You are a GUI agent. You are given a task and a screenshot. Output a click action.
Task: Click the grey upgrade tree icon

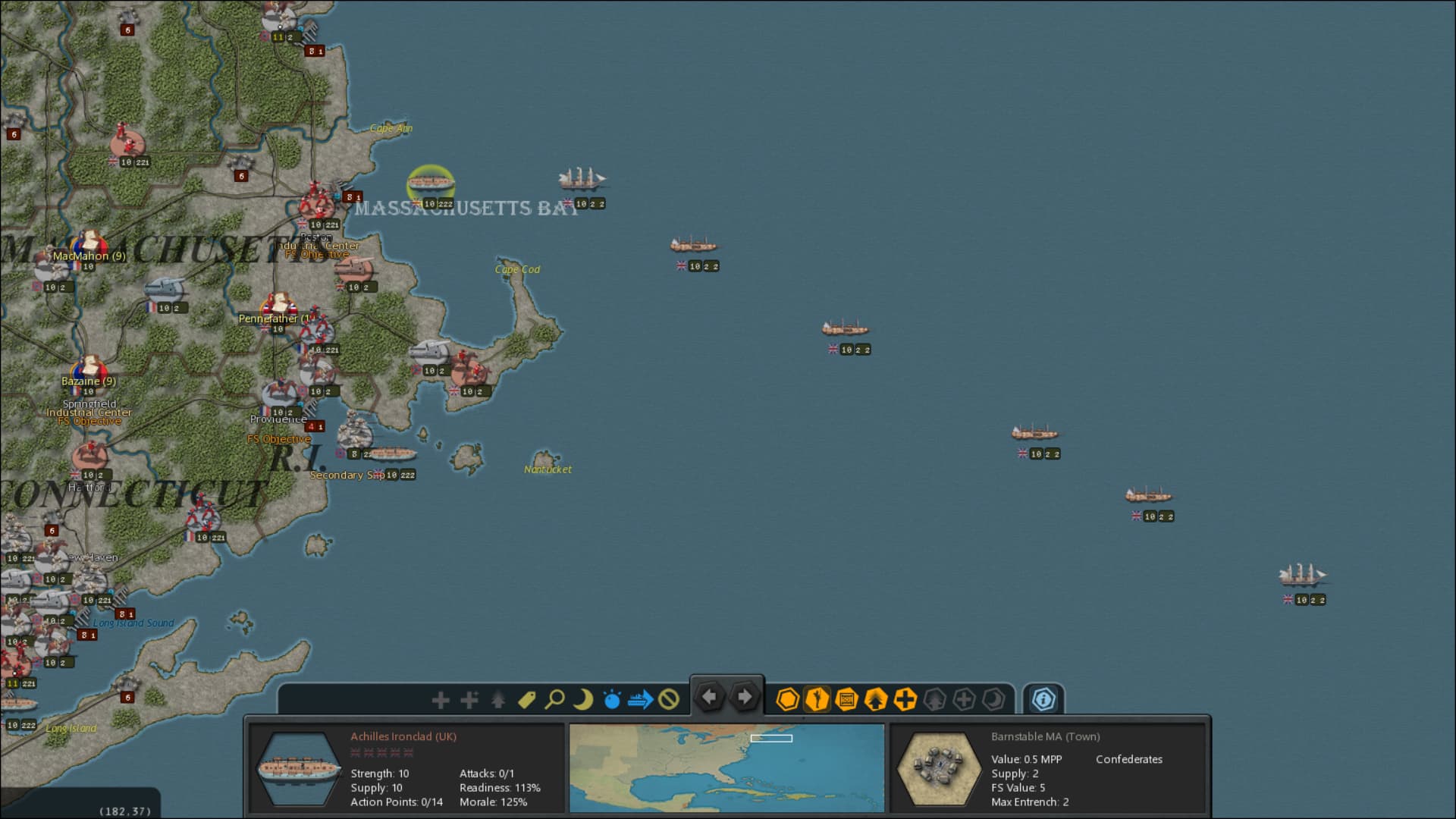498,699
